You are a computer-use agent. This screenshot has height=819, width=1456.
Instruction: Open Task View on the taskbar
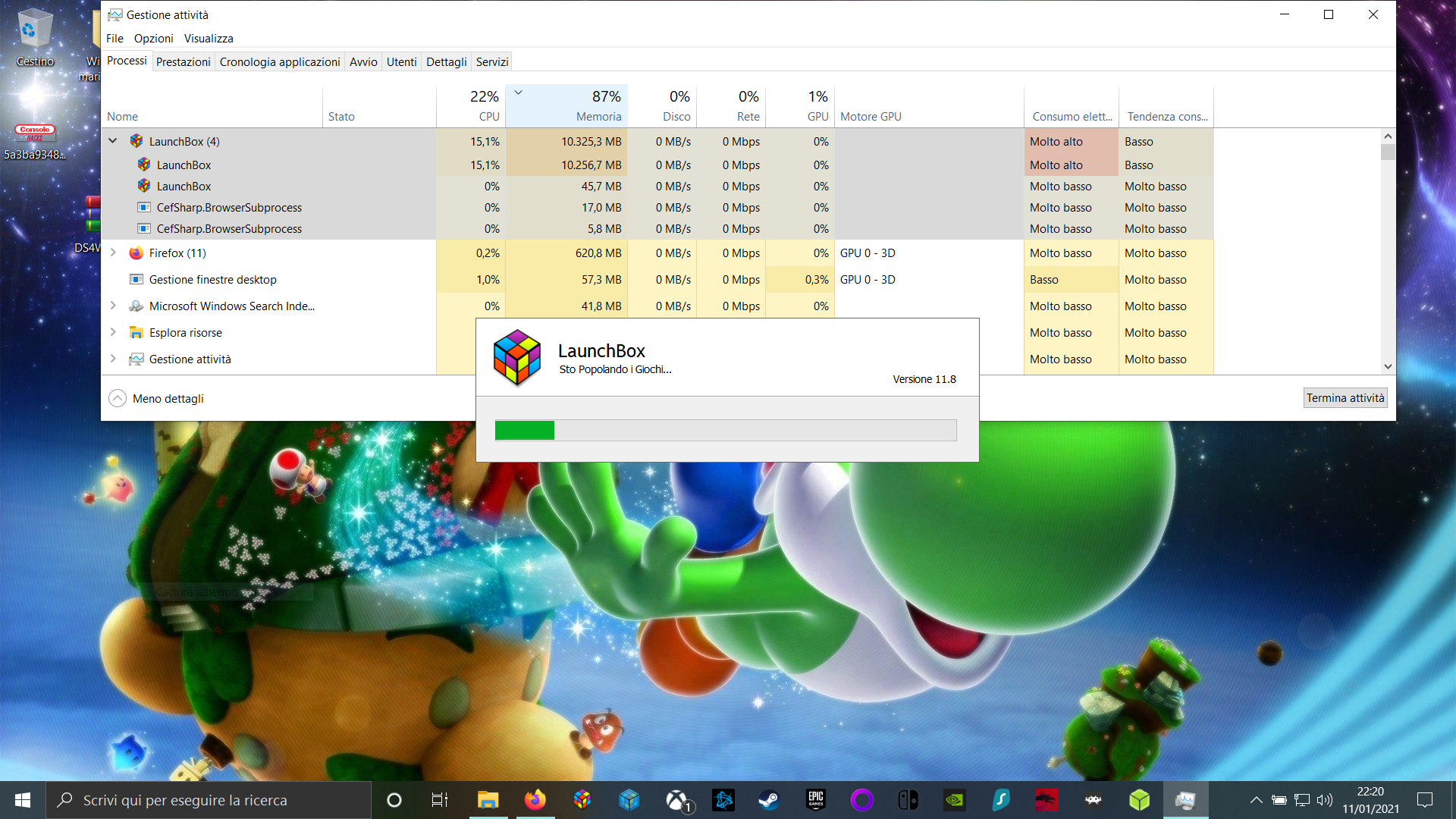click(x=440, y=800)
